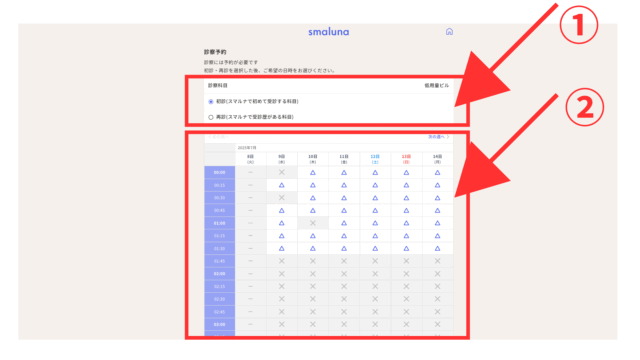Book the 9日(水) slot at 01:30
The image size is (640, 360).
coord(282,249)
